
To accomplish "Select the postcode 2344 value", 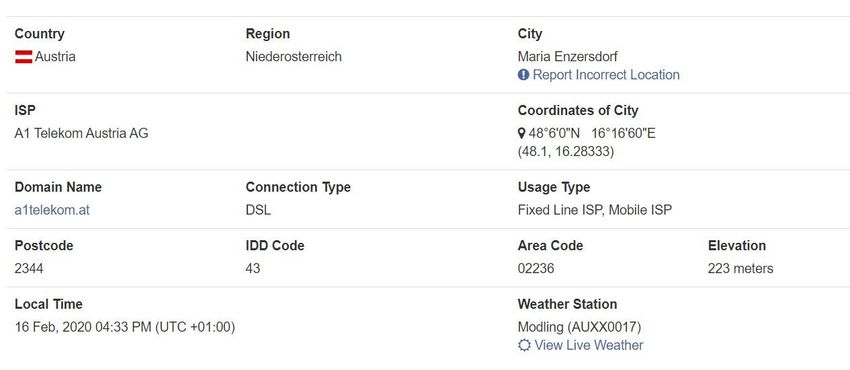I will click(29, 269).
